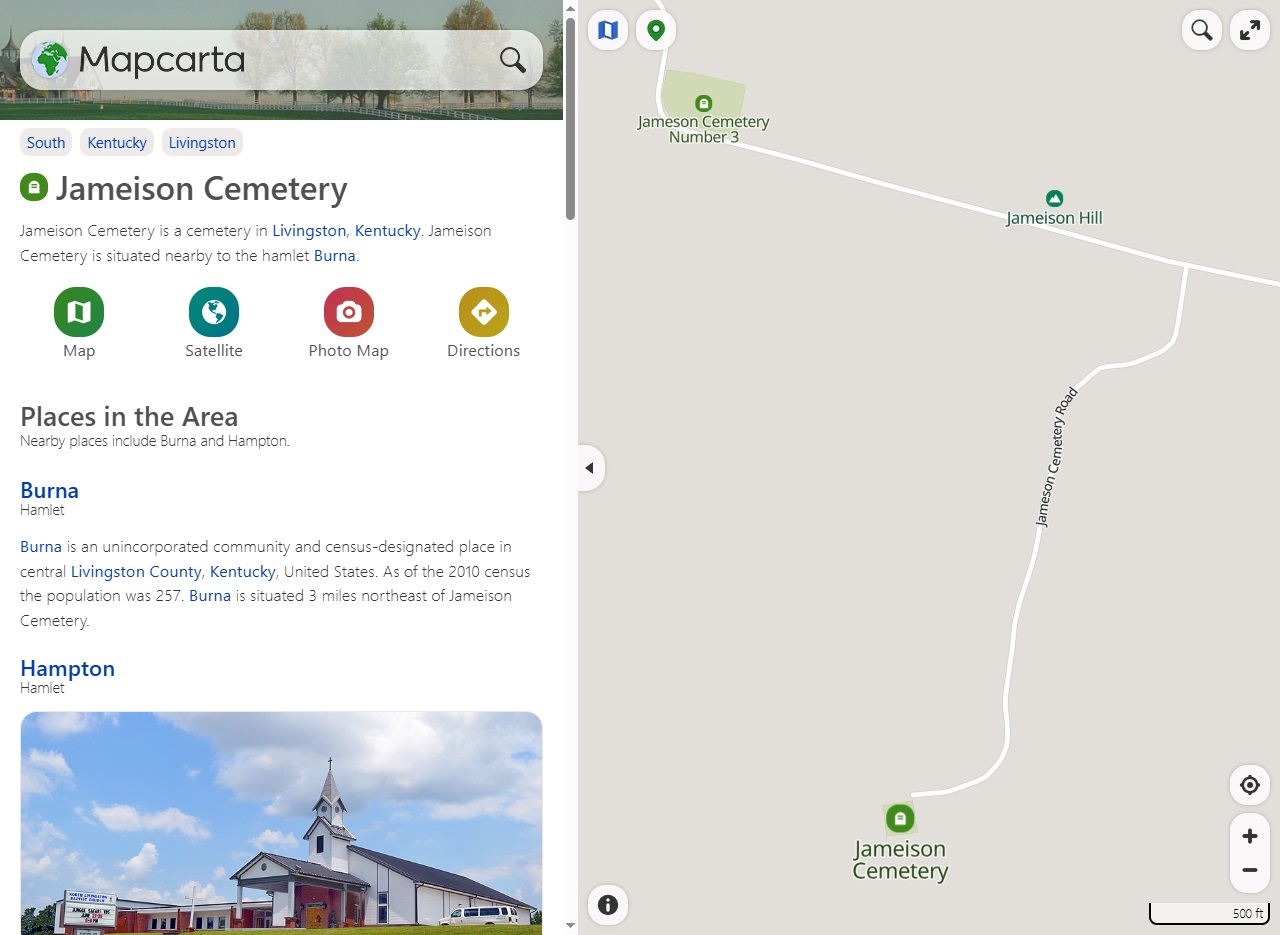The image size is (1280, 935).
Task: Open the green Map view icon
Action: point(79,312)
